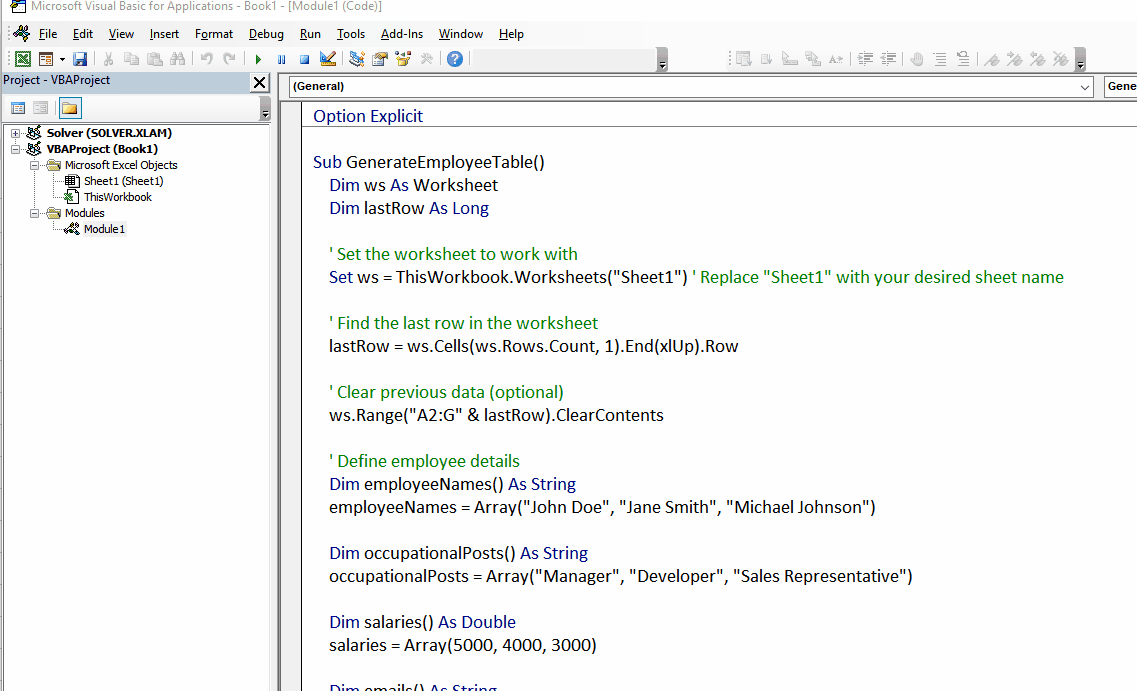The image size is (1137, 691).
Task: Open the Window menu
Action: tap(460, 34)
